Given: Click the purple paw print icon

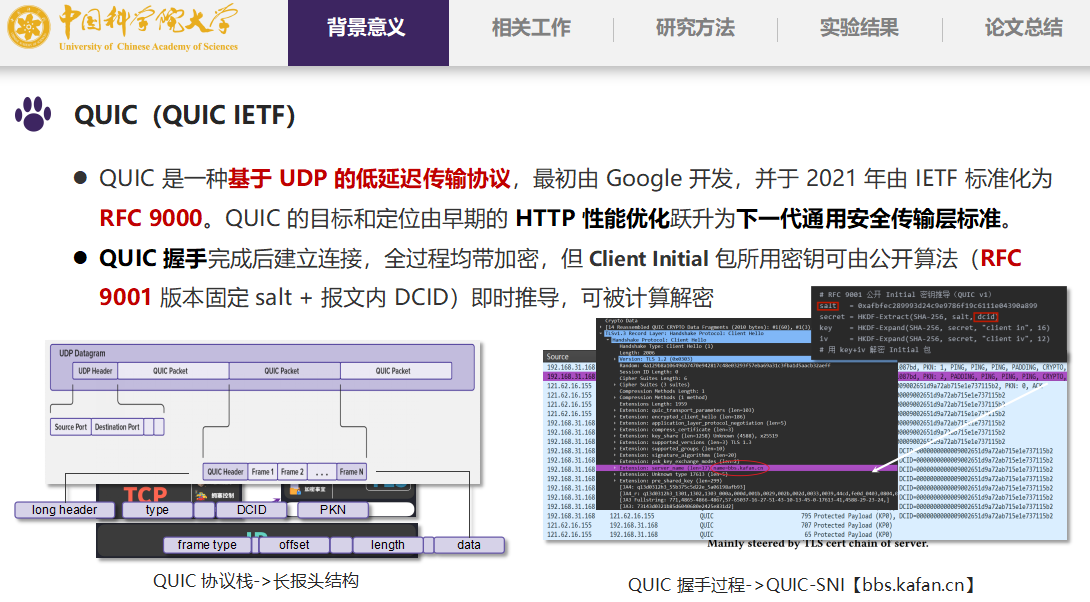Looking at the screenshot, I should (33, 114).
